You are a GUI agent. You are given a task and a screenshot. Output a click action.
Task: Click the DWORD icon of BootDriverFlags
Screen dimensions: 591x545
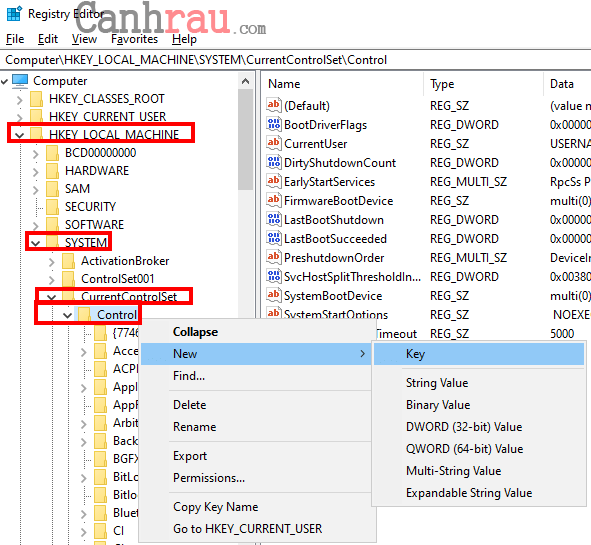click(274, 124)
